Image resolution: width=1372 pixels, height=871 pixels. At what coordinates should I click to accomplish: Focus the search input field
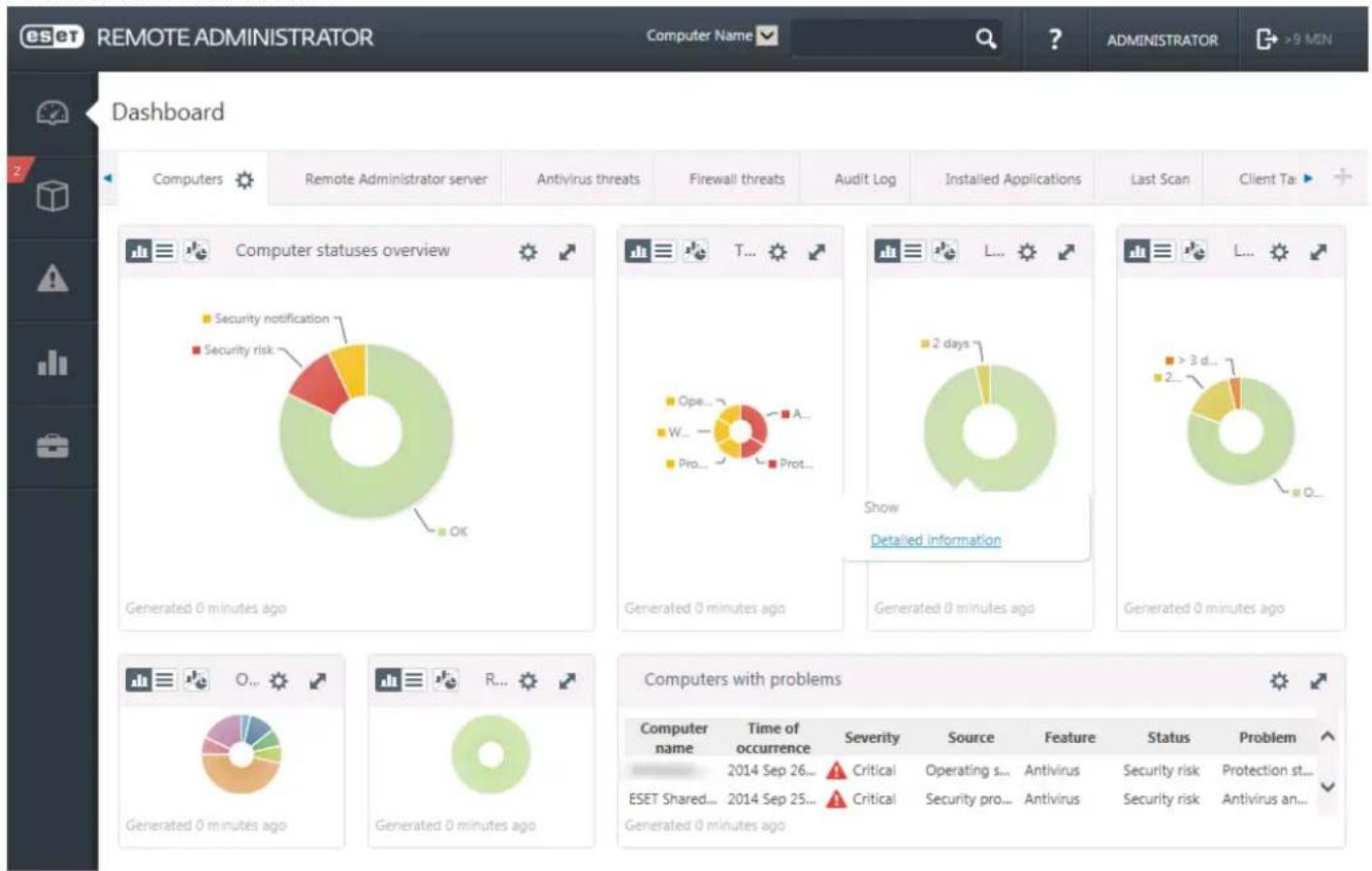[x=882, y=39]
